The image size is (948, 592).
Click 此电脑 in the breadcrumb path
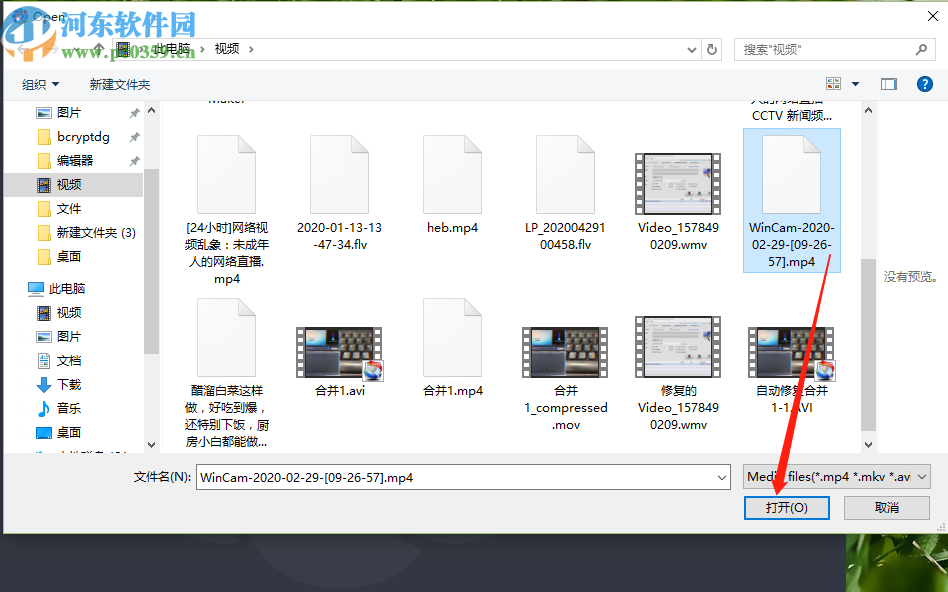click(x=174, y=47)
